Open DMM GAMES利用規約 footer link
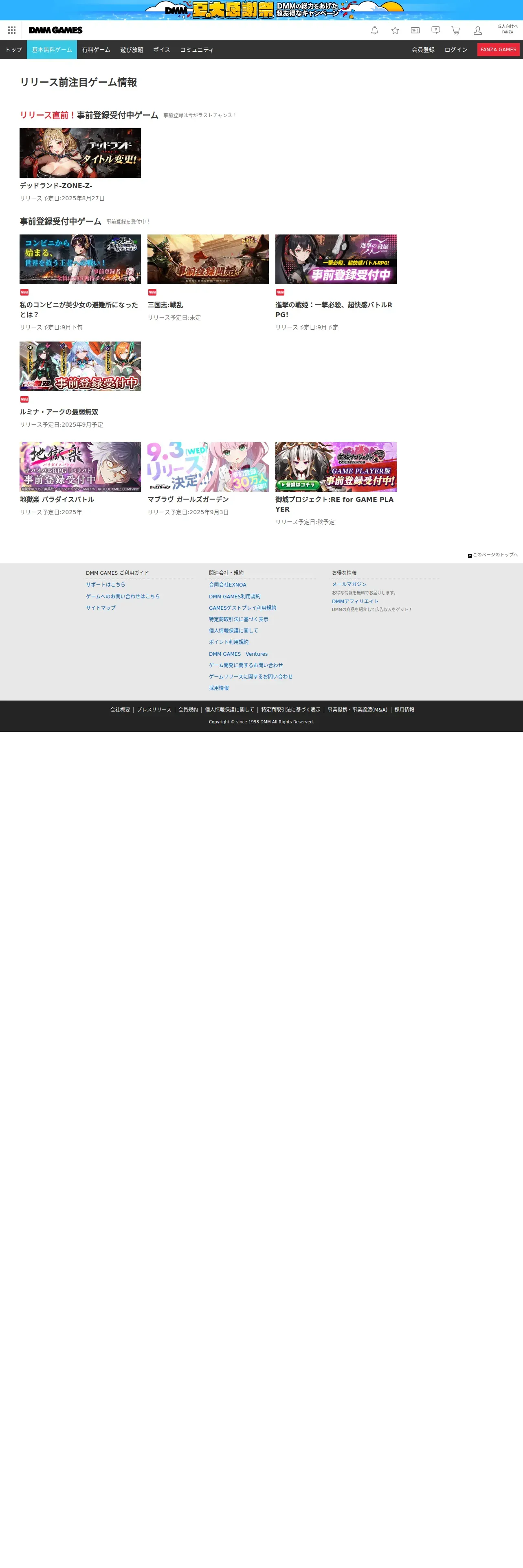Image resolution: width=523 pixels, height=1568 pixels. 234,596
